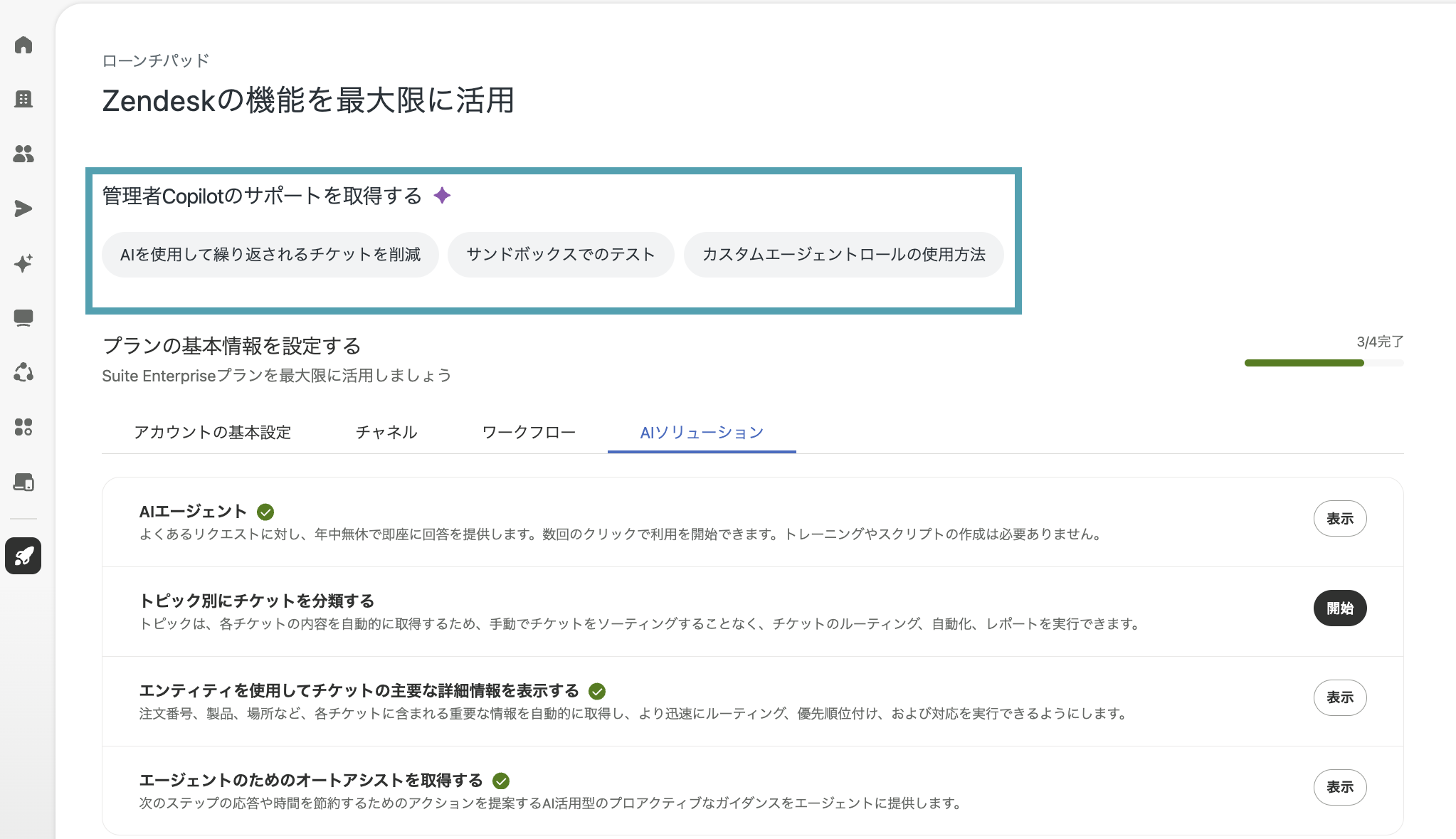
Task: Switch to ワークフロー tab
Action: pyautogui.click(x=529, y=432)
